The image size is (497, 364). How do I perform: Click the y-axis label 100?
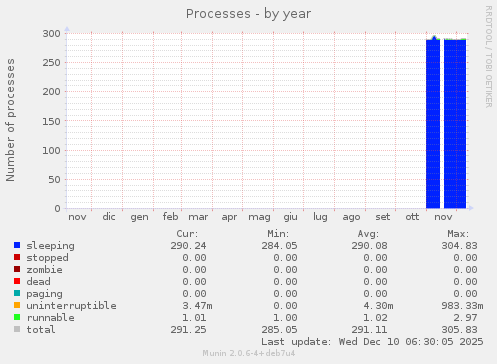pos(51,150)
